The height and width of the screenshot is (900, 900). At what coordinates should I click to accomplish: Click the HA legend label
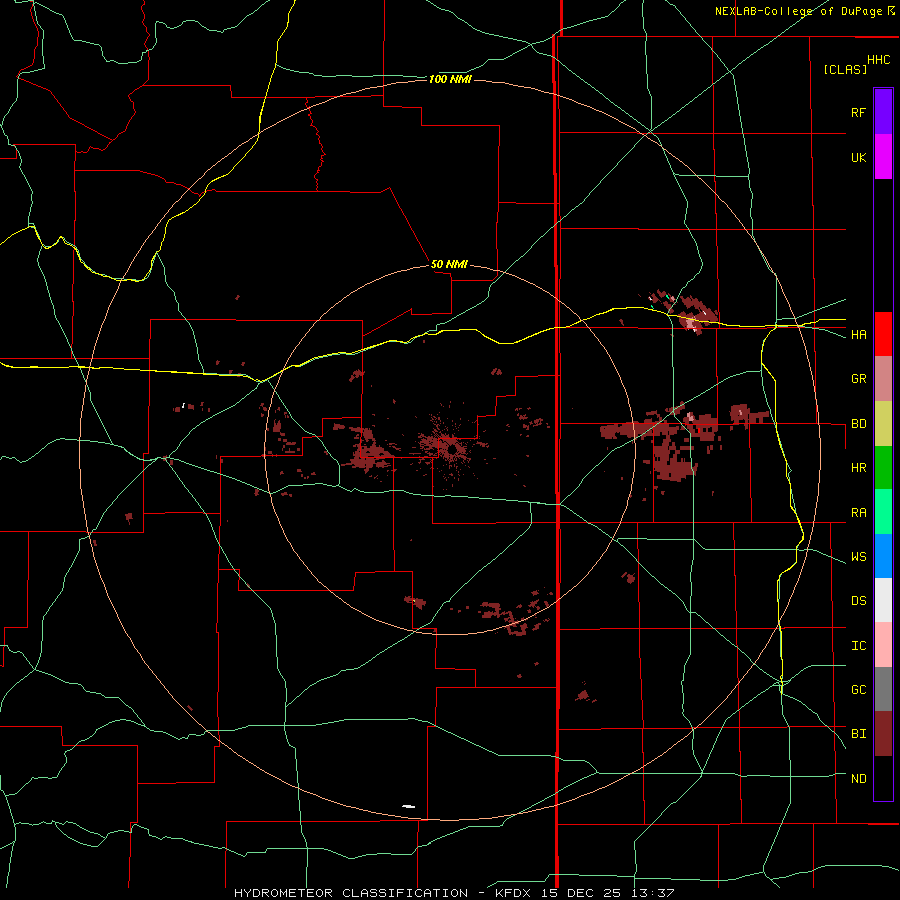(x=858, y=335)
